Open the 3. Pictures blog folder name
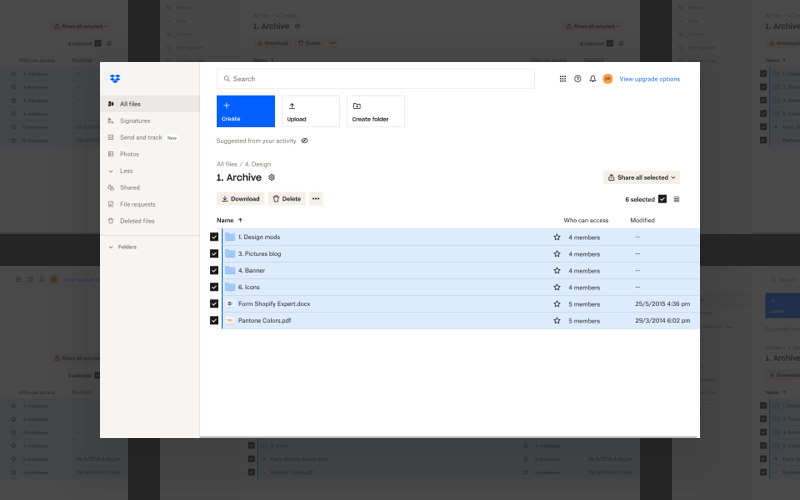800x500 pixels. pos(259,254)
